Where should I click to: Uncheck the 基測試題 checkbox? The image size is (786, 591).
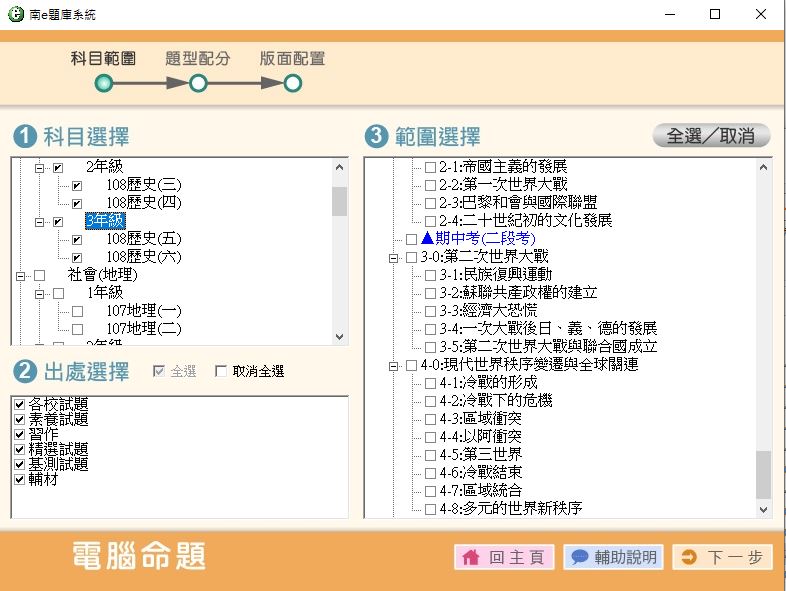coord(20,464)
